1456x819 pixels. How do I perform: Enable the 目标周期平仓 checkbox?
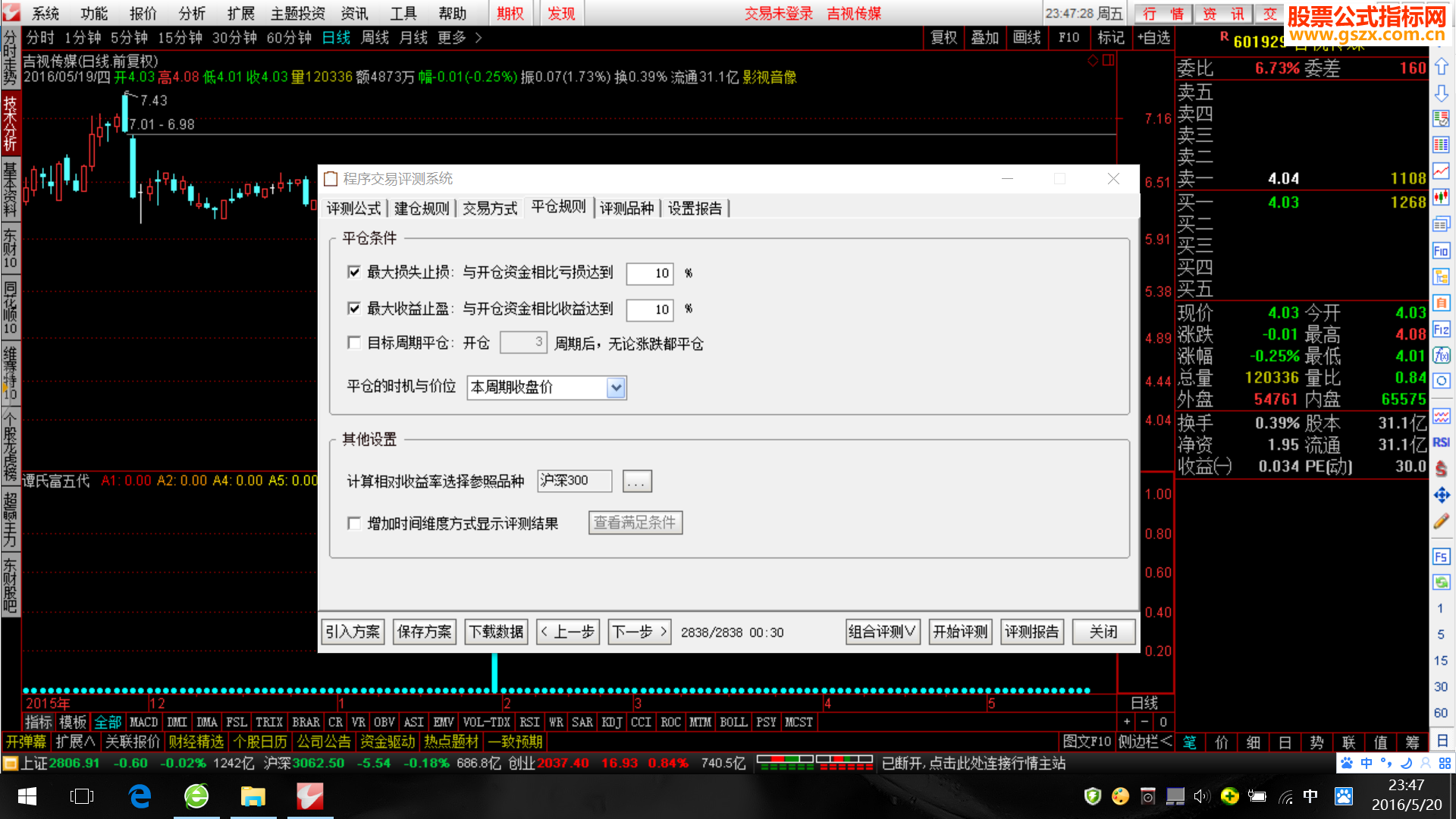coord(354,343)
